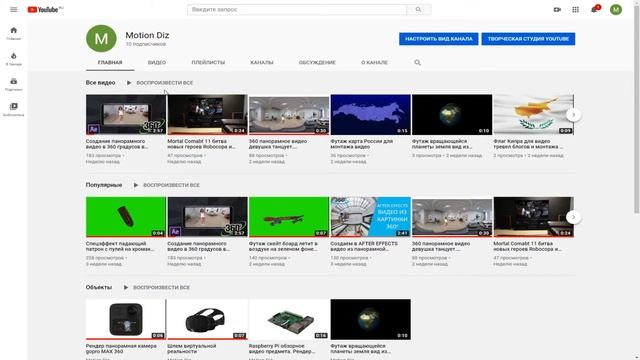
Task: Click Воспроизвести все beside Объекты
Action: (161, 288)
